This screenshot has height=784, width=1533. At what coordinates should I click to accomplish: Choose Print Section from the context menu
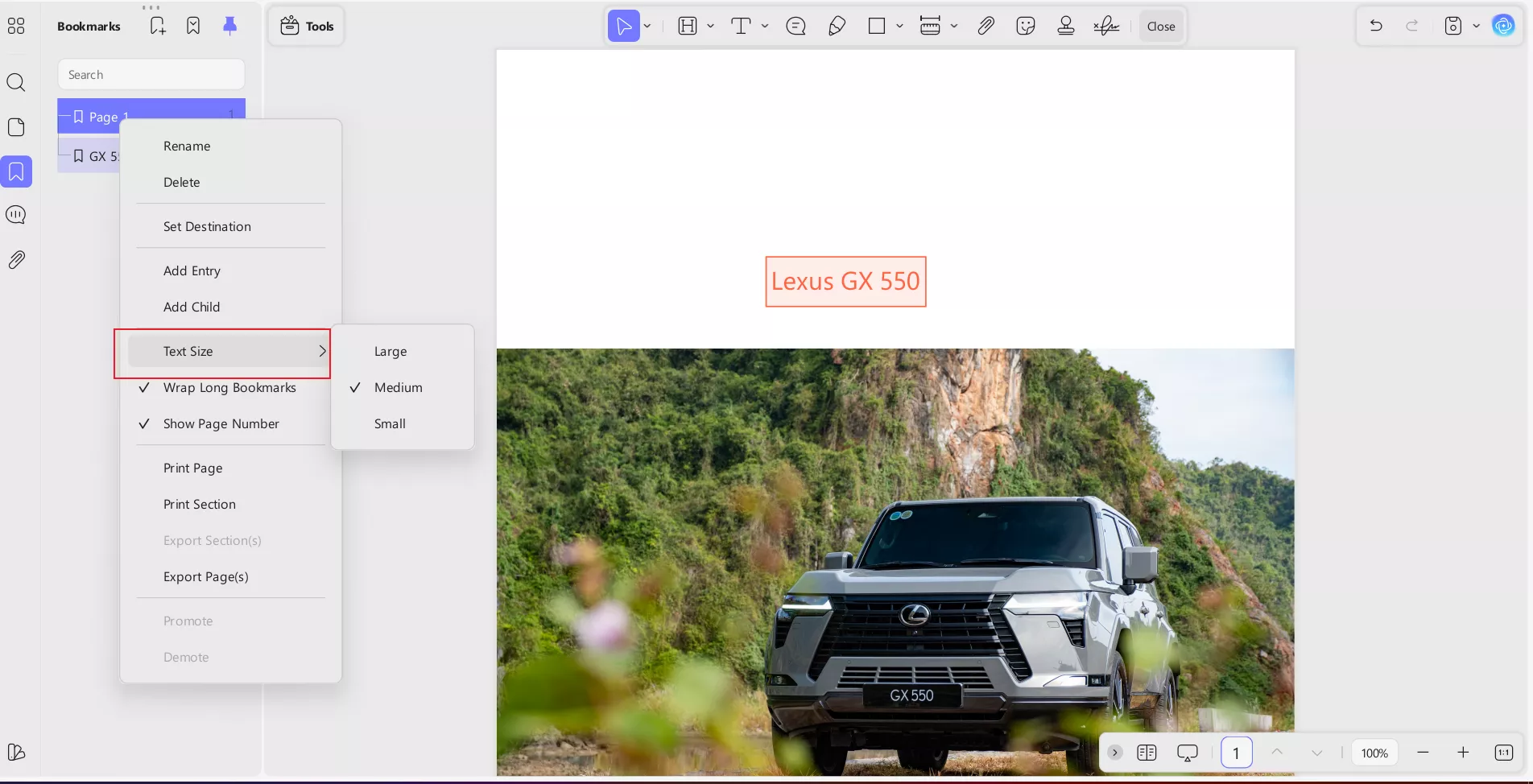click(x=200, y=504)
